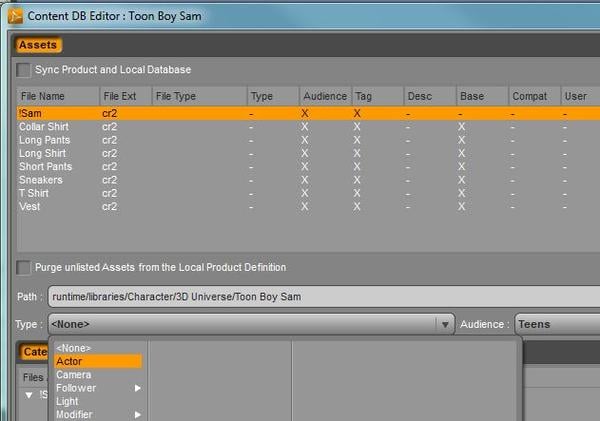The width and height of the screenshot is (600, 421).
Task: Select the !Sam asset row
Action: click(x=308, y=114)
